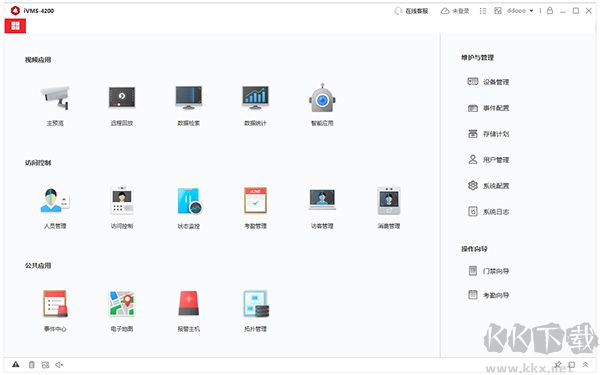Expand alarm panel with double chevron
Image resolution: width=600 pixels, height=375 pixels.
pos(585,365)
